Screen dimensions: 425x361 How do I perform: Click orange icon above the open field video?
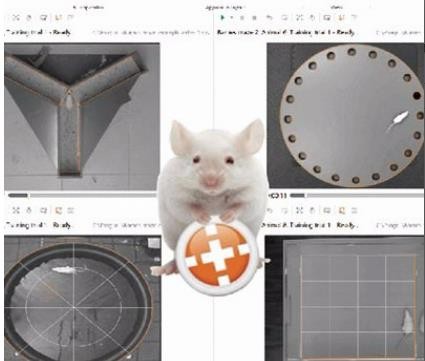[x=341, y=210]
